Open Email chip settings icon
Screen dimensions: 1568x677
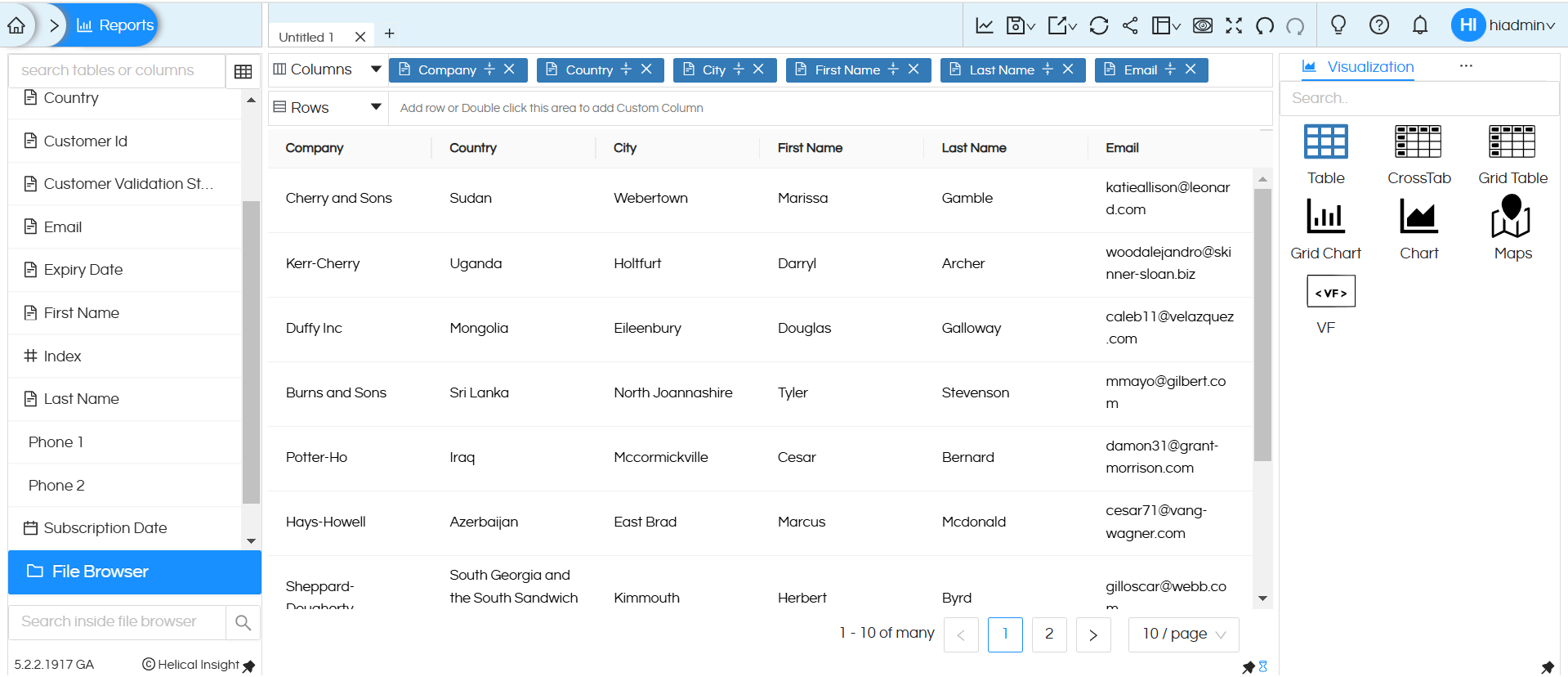pyautogui.click(x=1170, y=69)
